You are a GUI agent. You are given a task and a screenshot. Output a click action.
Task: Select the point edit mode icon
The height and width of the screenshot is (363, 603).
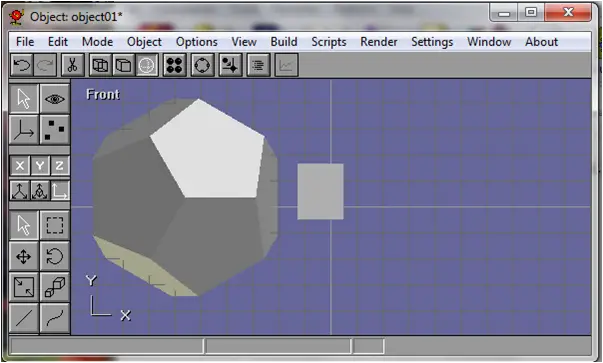pos(55,130)
